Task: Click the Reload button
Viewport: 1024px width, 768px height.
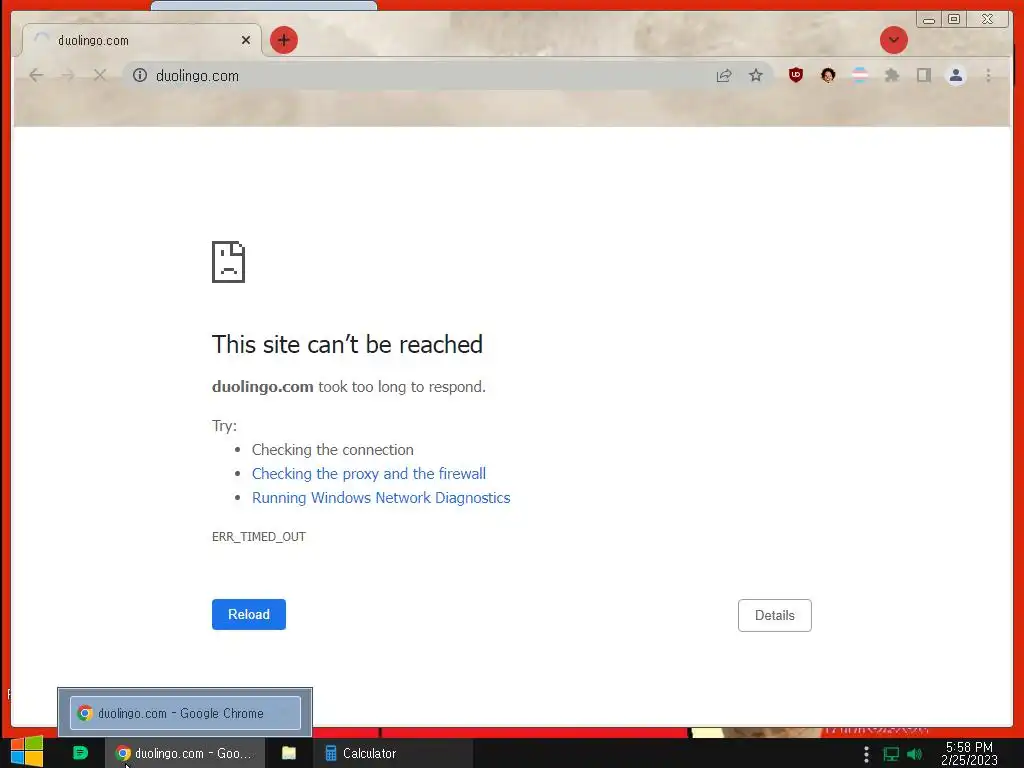Action: pyautogui.click(x=249, y=615)
